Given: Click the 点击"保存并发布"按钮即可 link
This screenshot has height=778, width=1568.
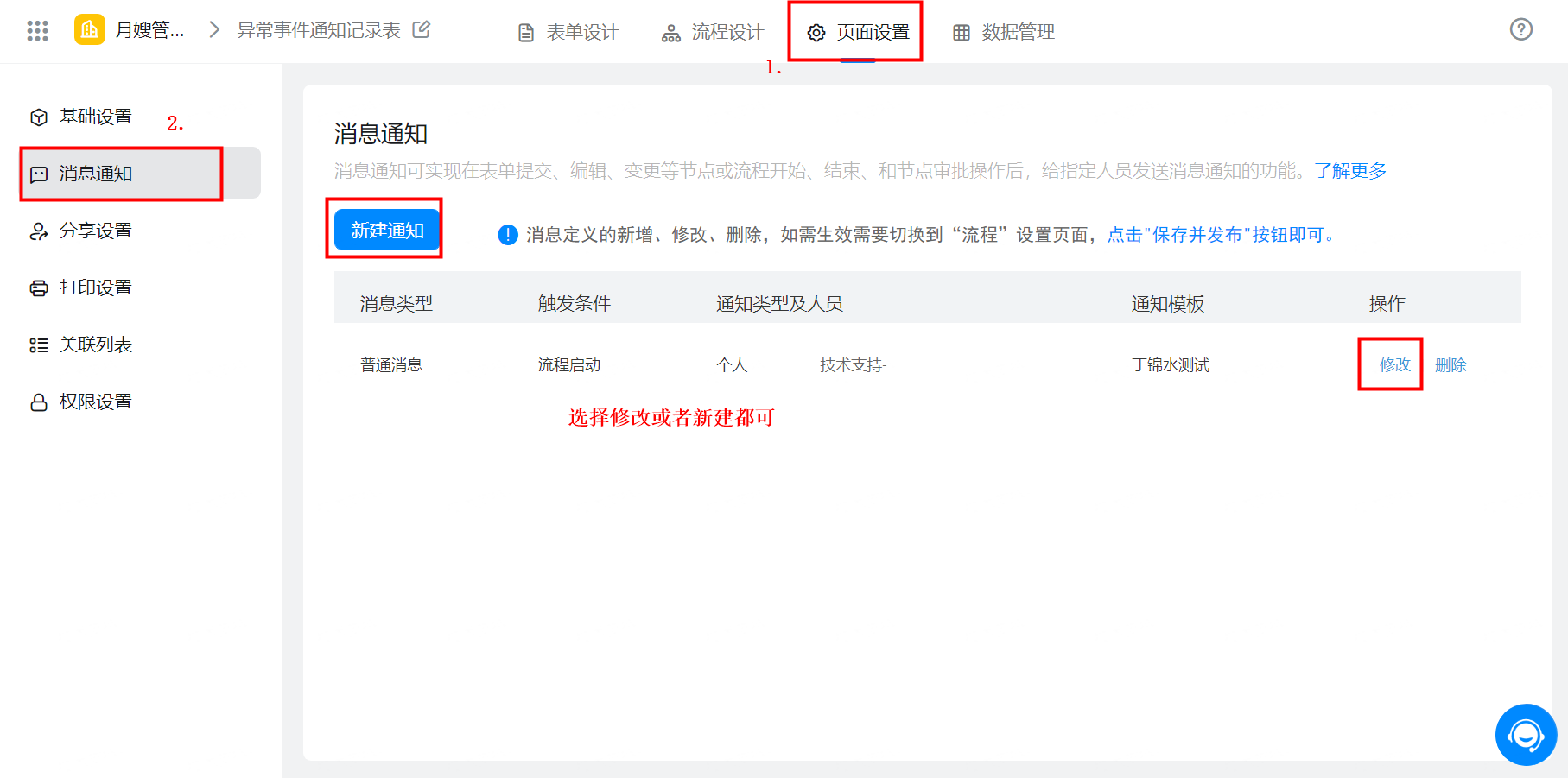Looking at the screenshot, I should click(1221, 235).
